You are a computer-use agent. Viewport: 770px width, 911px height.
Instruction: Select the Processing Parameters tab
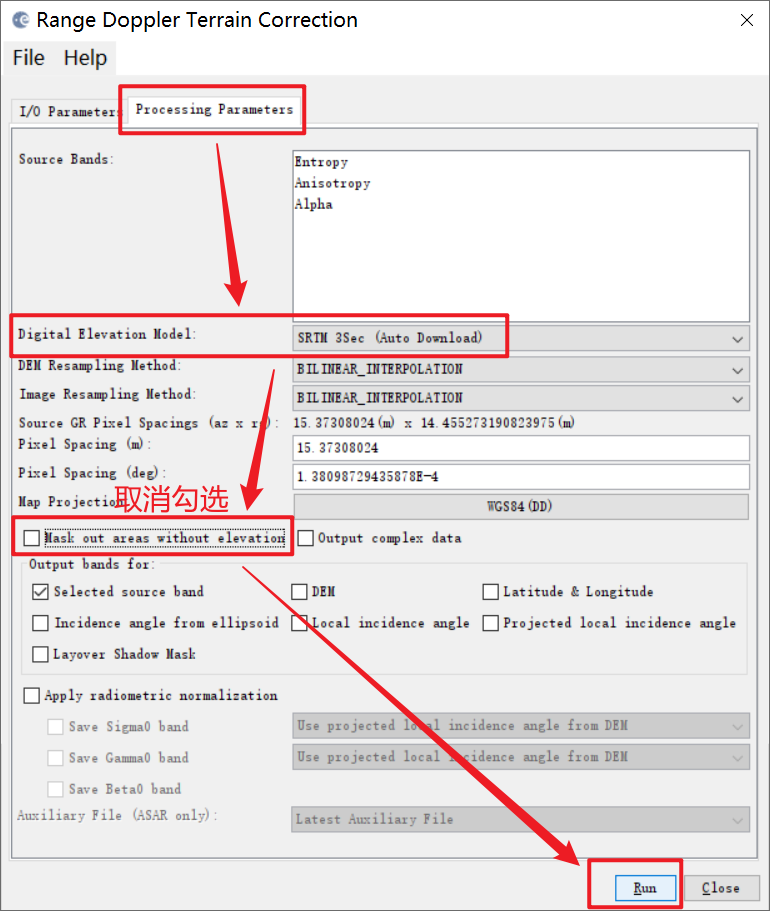point(214,109)
